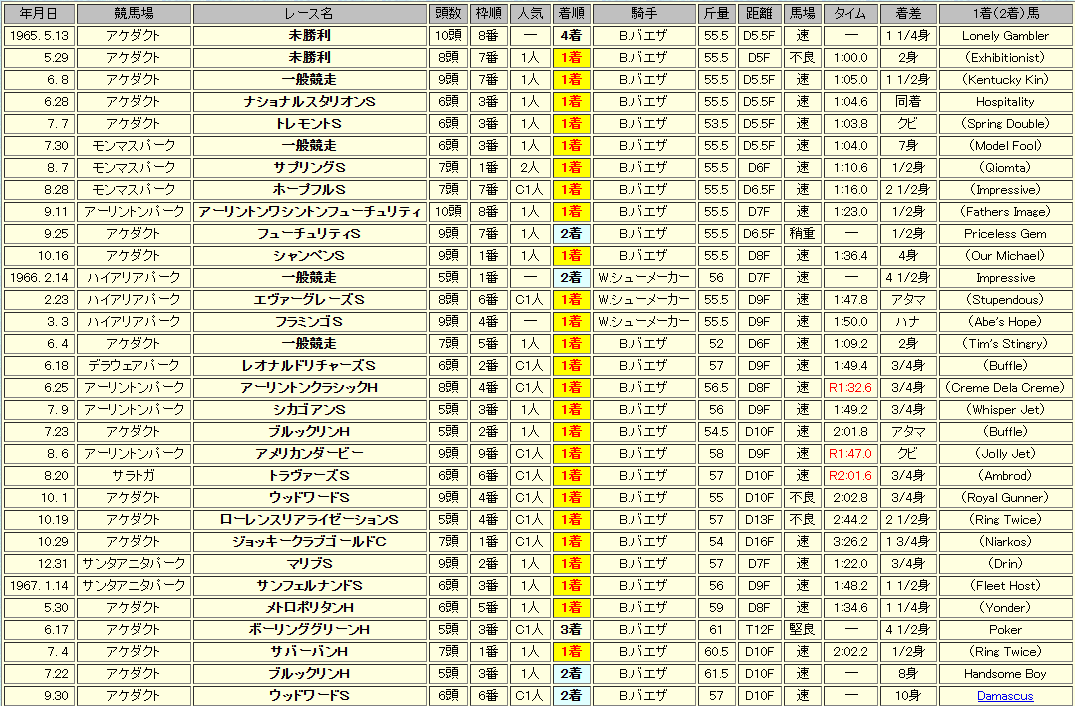Viewport: 1075px width, 706px height.
Task: Click the タイム column header
Action: pos(850,14)
